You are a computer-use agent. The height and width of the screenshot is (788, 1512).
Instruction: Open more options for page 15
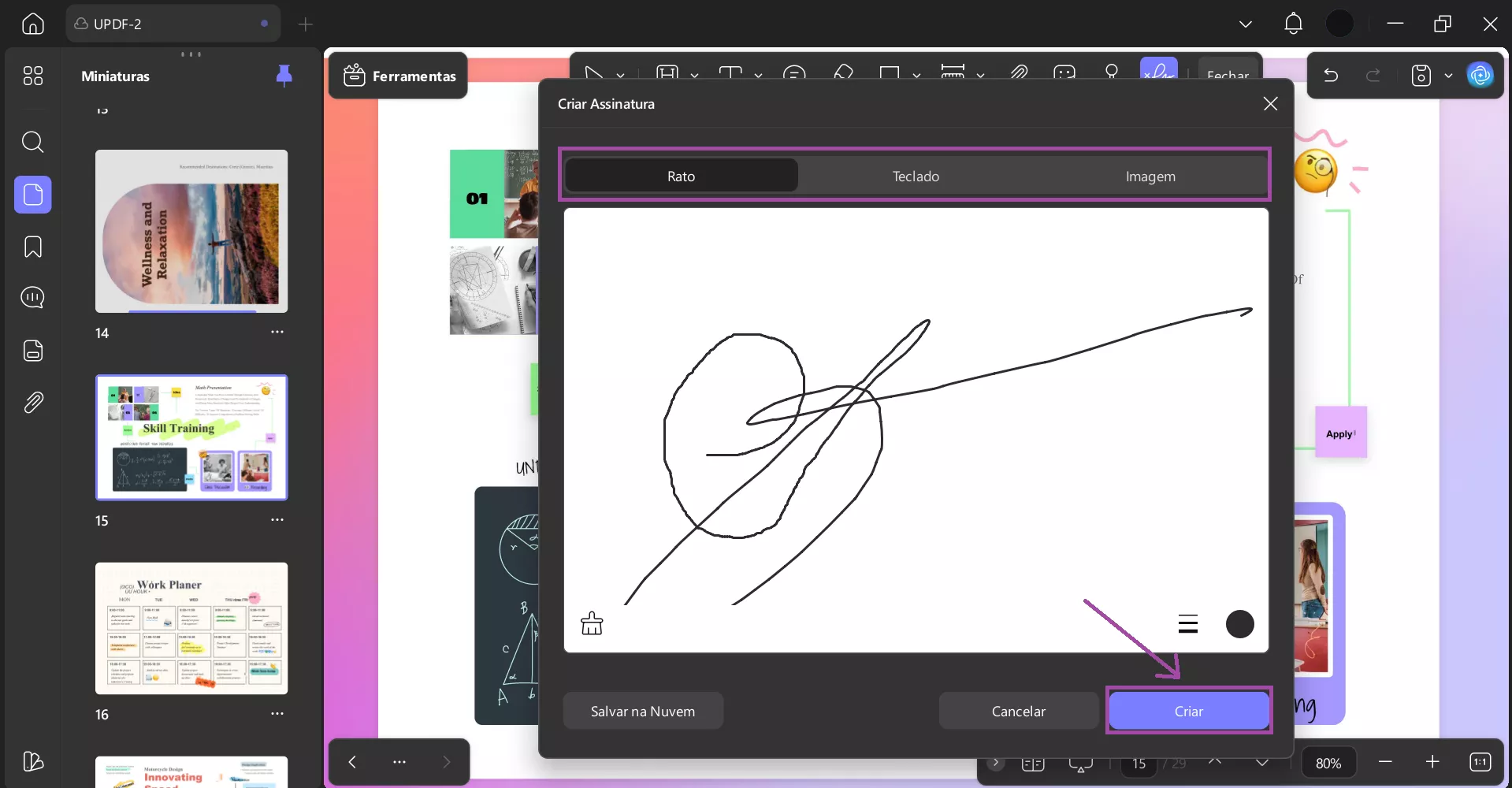(277, 519)
